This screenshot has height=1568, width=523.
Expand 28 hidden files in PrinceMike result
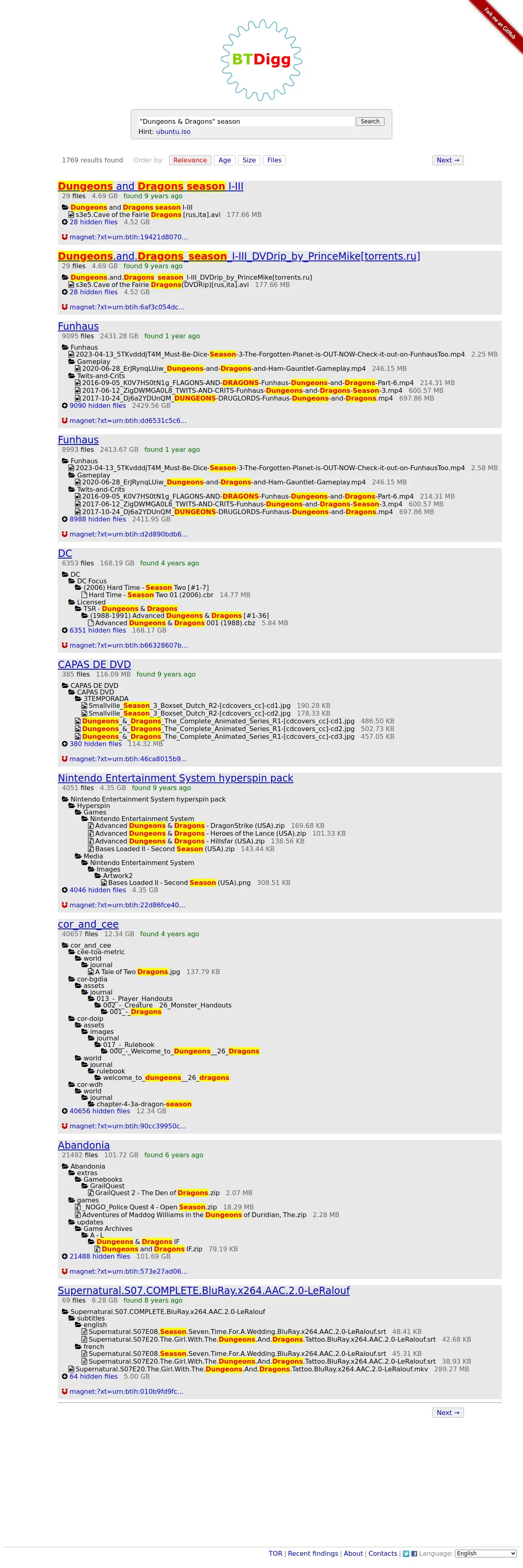(x=93, y=292)
